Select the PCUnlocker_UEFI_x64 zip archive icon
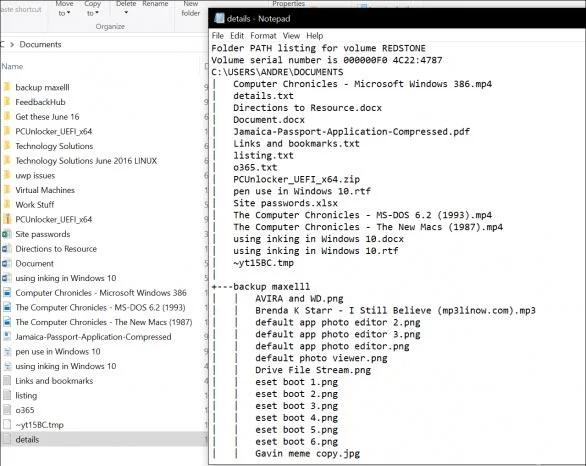The image size is (586, 466). pos(7,219)
